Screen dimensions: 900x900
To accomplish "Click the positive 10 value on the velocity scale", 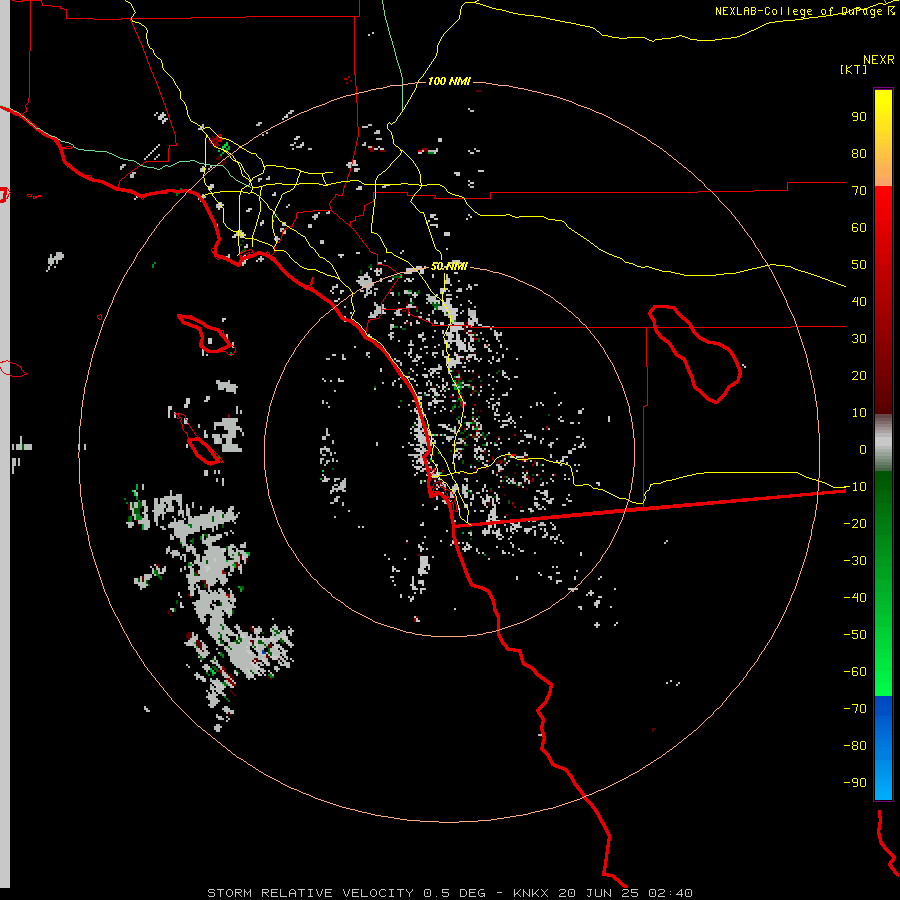I will click(859, 413).
